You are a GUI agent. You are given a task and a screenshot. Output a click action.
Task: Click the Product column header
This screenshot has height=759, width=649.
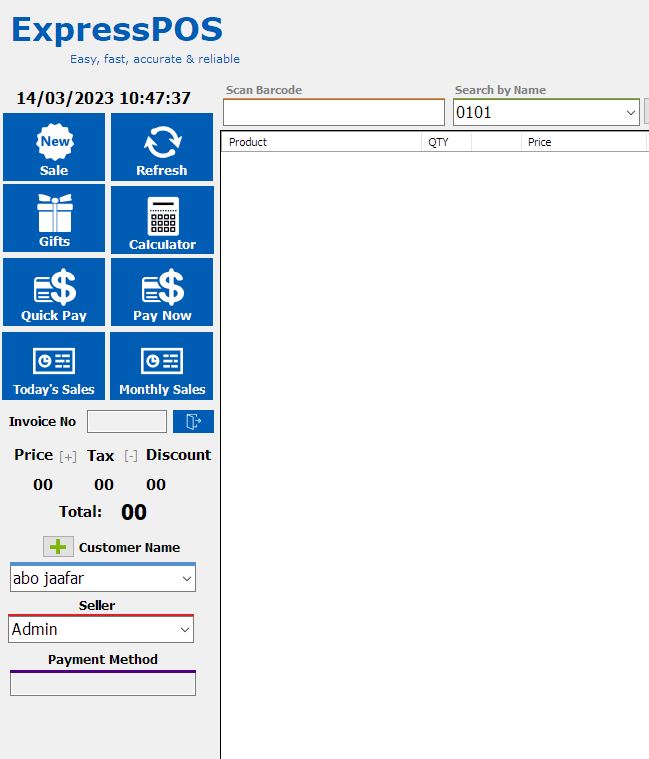(x=320, y=142)
